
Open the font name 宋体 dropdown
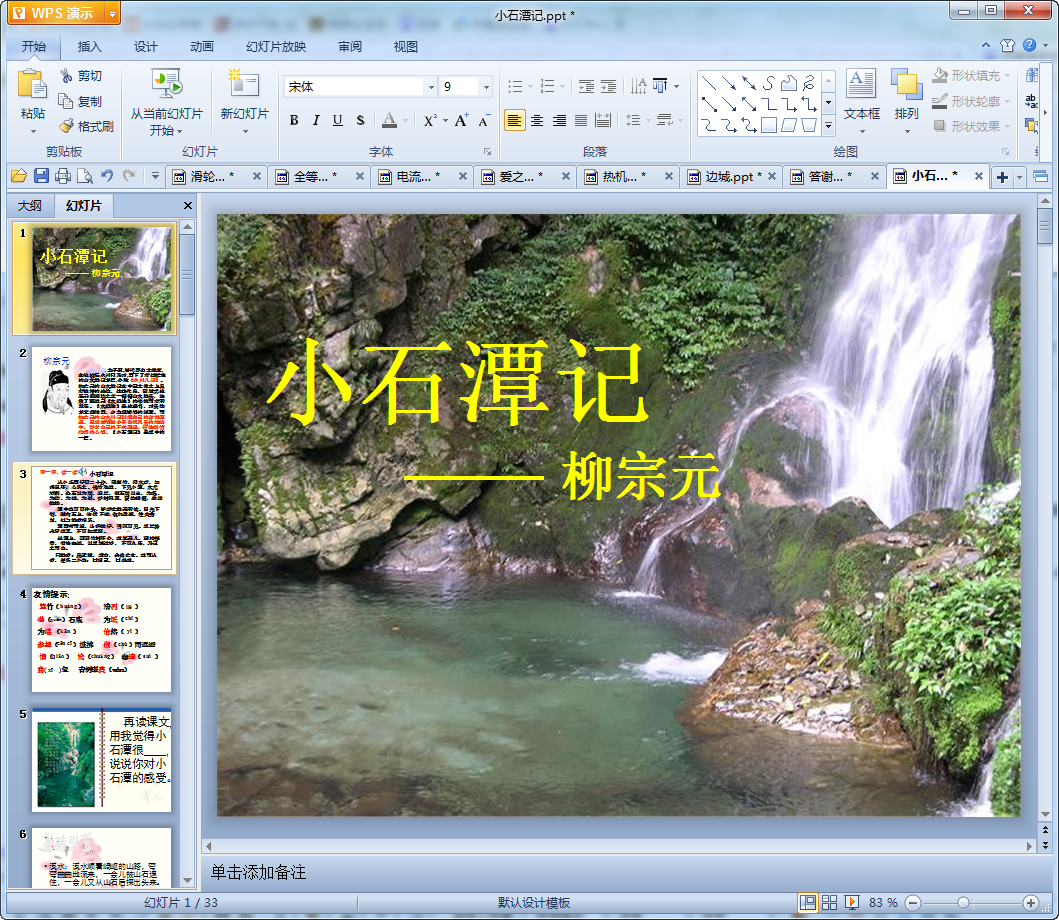pos(431,87)
